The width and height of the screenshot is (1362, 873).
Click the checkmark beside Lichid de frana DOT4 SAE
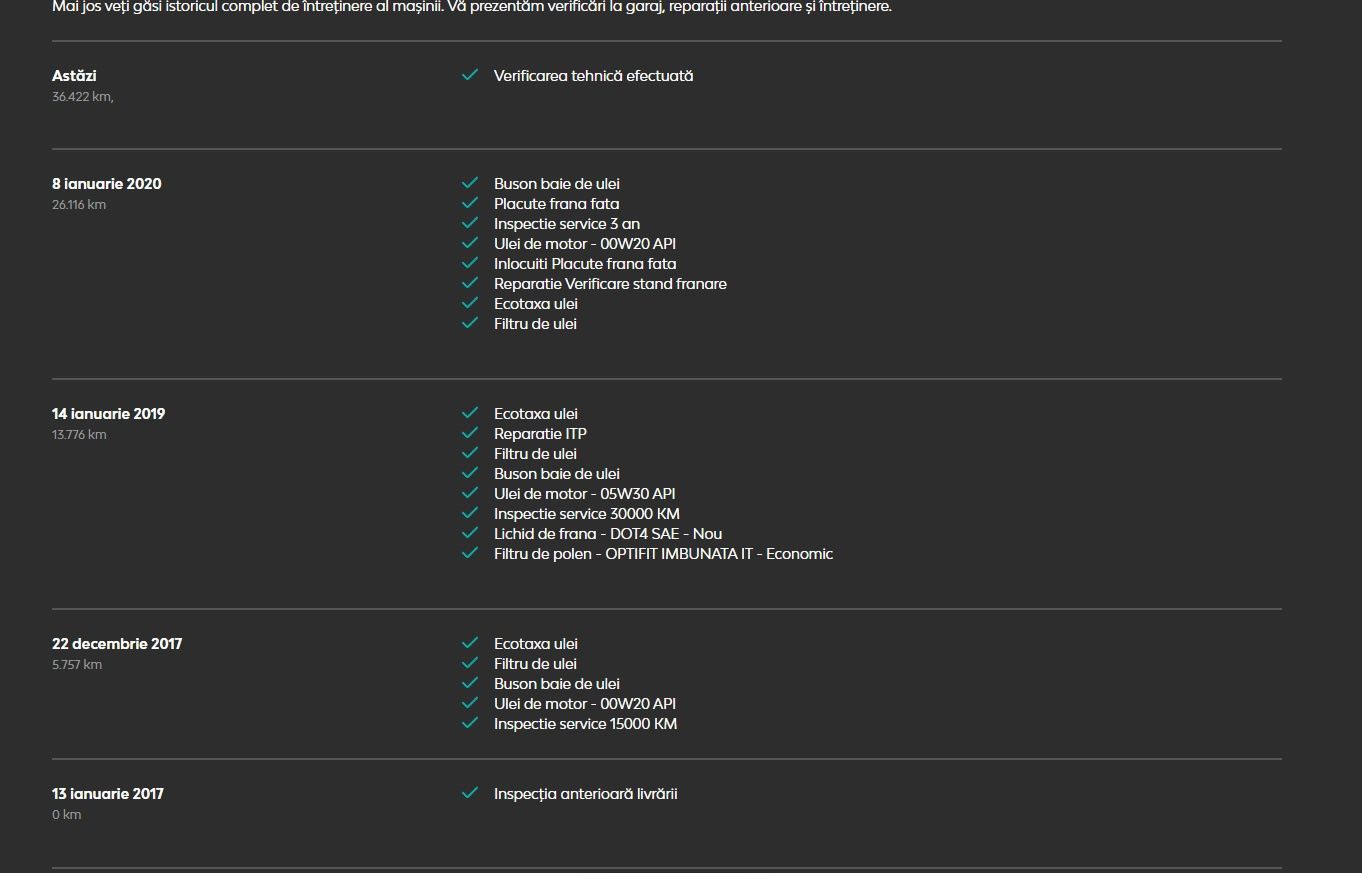click(x=470, y=533)
